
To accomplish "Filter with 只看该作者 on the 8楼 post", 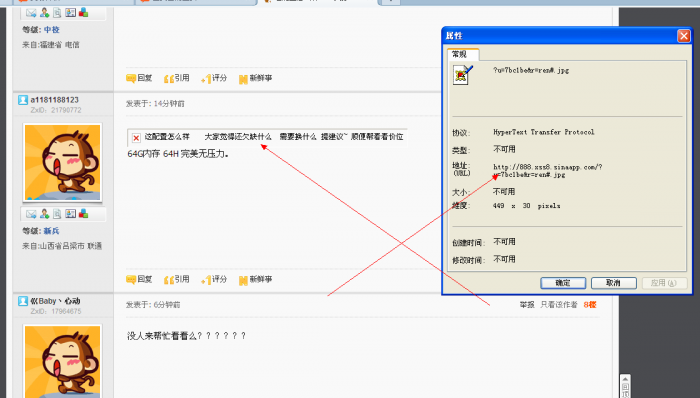I will point(559,305).
